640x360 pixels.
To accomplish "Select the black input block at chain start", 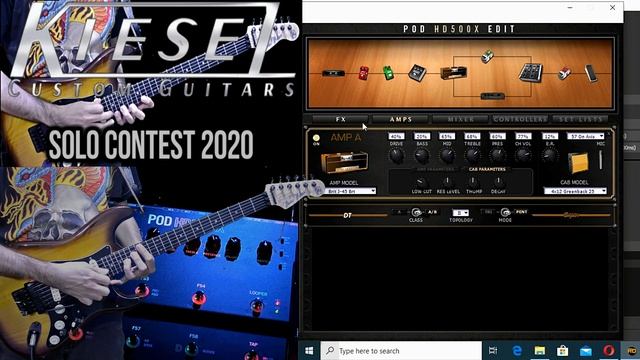I will [x=333, y=73].
